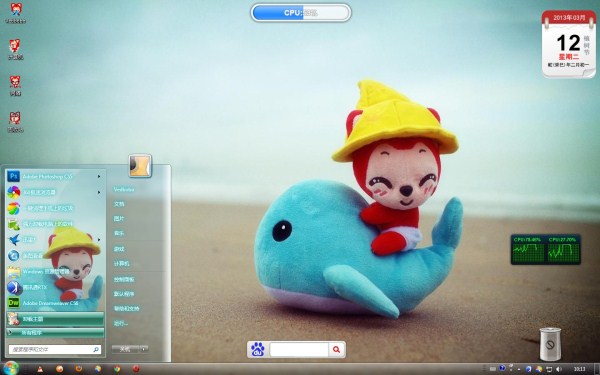Click the Baidu paw logo icon
Screen dimensions: 600x375
click(x=258, y=349)
